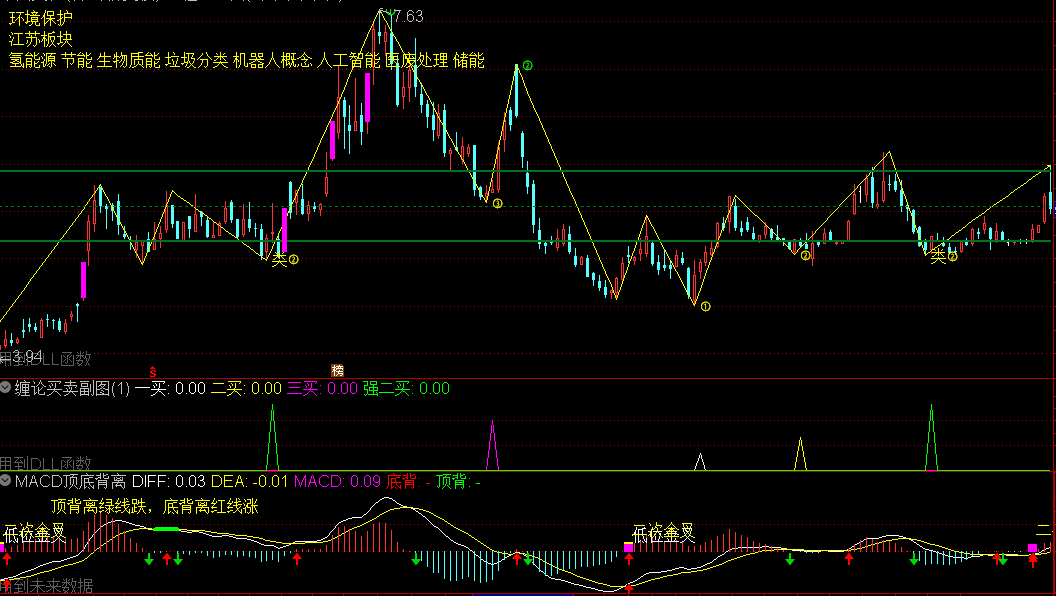Select the circled ③ marker on the chart

click(x=498, y=203)
